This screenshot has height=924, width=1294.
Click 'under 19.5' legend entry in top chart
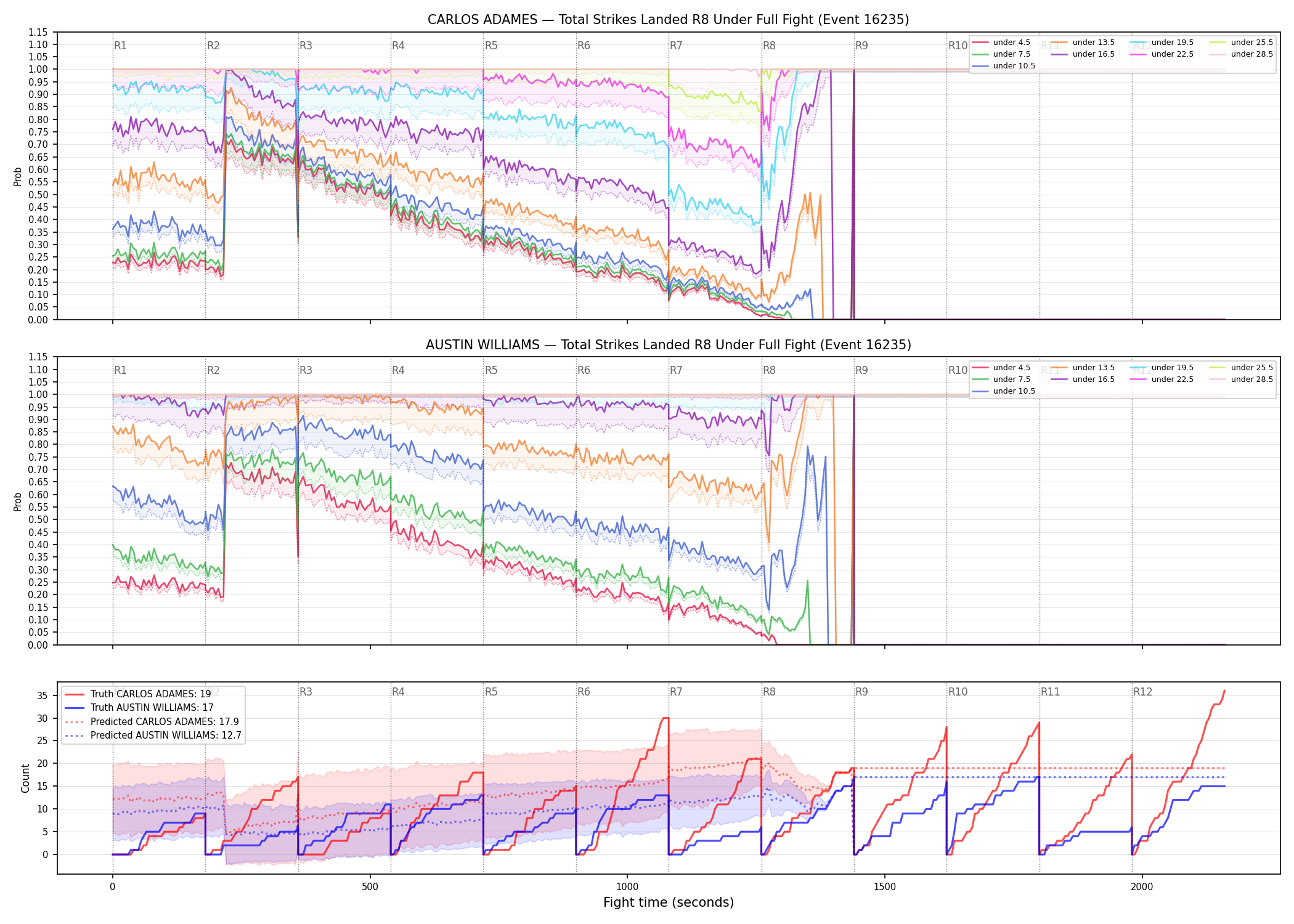tap(1162, 43)
